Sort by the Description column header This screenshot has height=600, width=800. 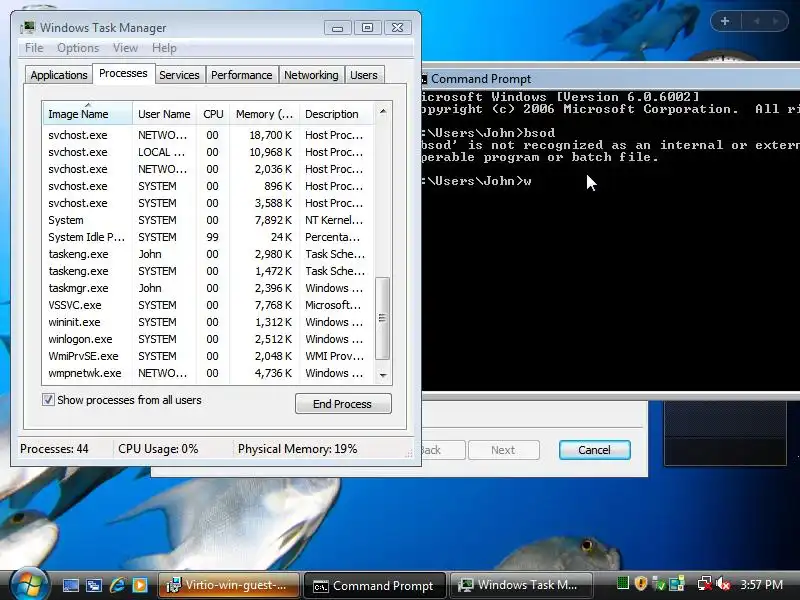[337, 114]
